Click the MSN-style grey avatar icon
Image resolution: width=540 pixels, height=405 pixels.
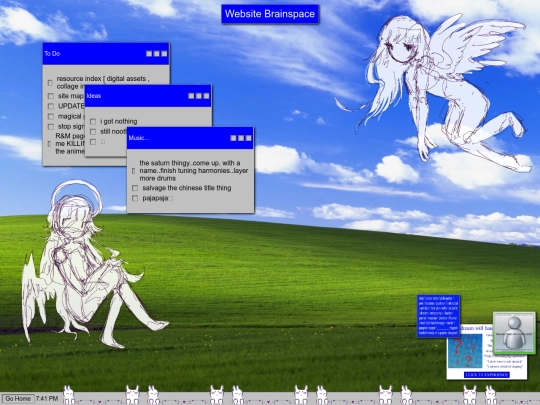[514, 333]
